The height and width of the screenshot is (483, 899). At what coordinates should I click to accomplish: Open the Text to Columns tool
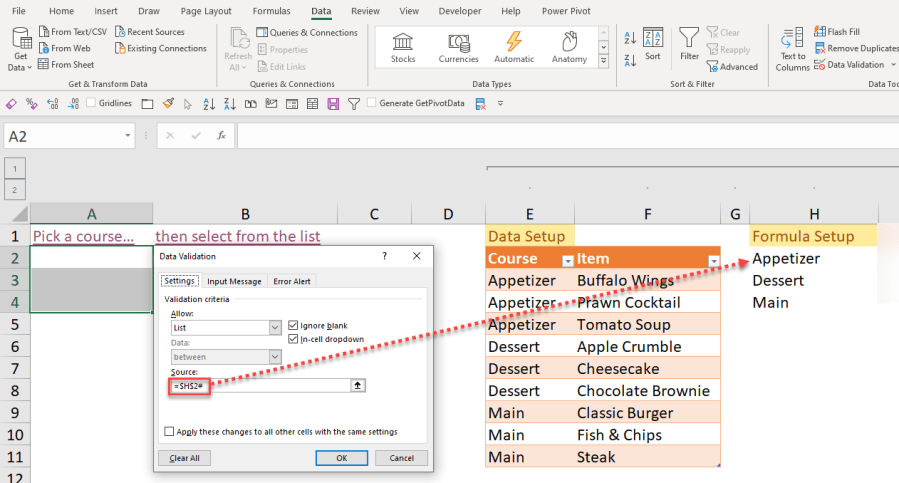coord(792,40)
